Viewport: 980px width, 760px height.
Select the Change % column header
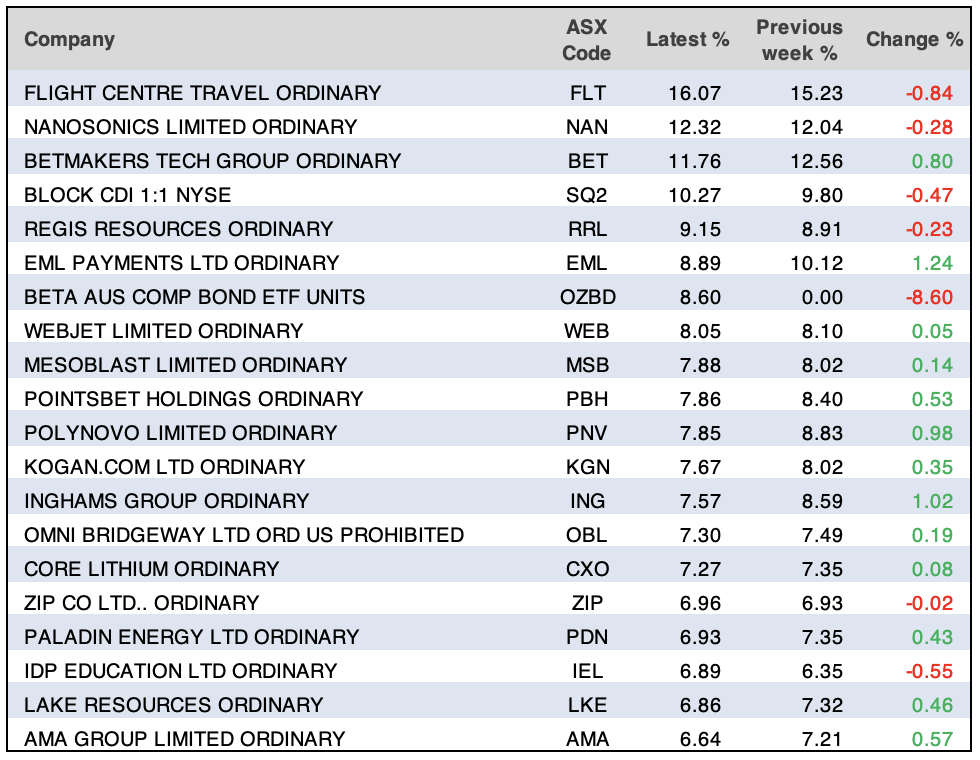click(914, 40)
